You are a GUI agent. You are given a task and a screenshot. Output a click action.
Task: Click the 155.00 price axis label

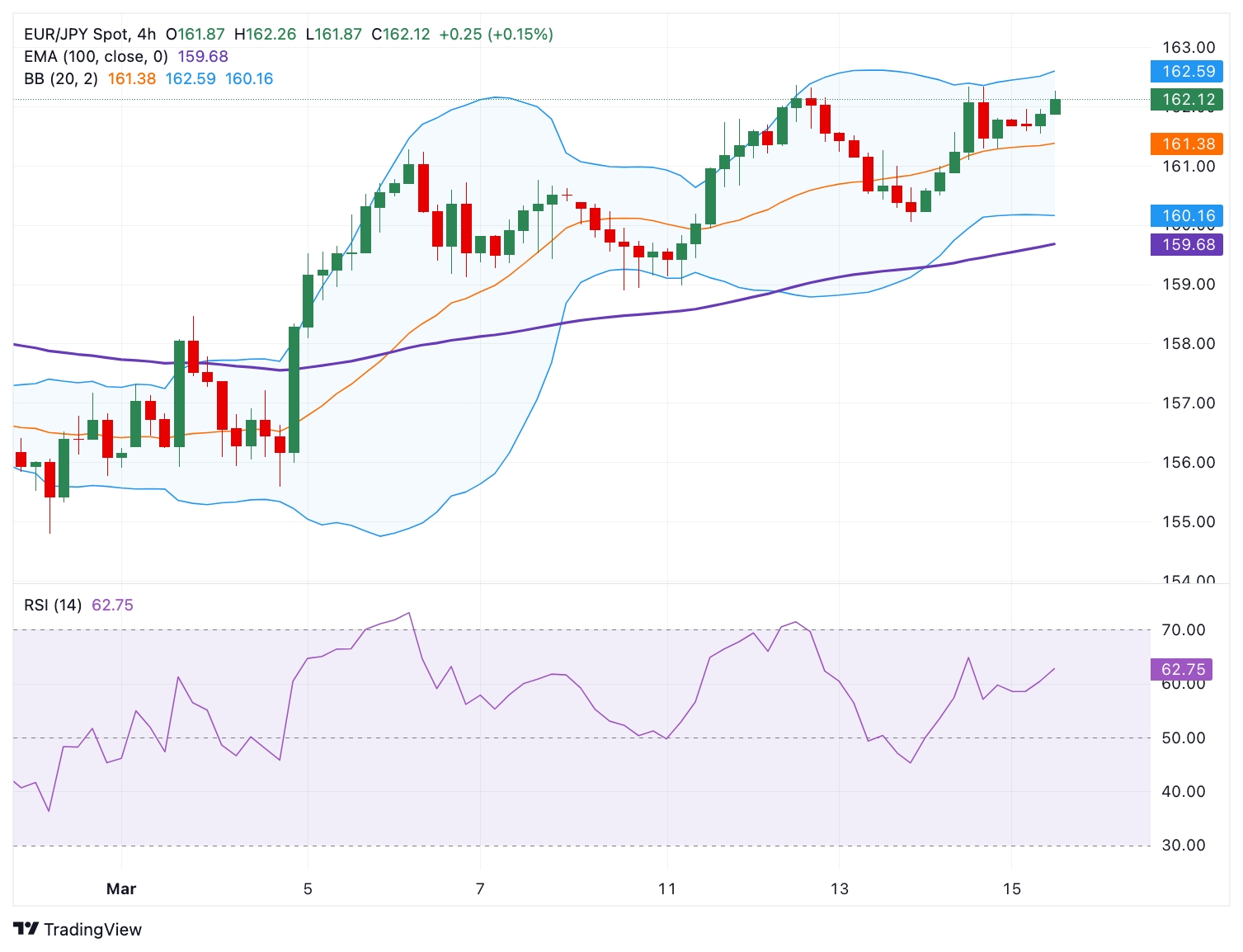click(x=1188, y=522)
